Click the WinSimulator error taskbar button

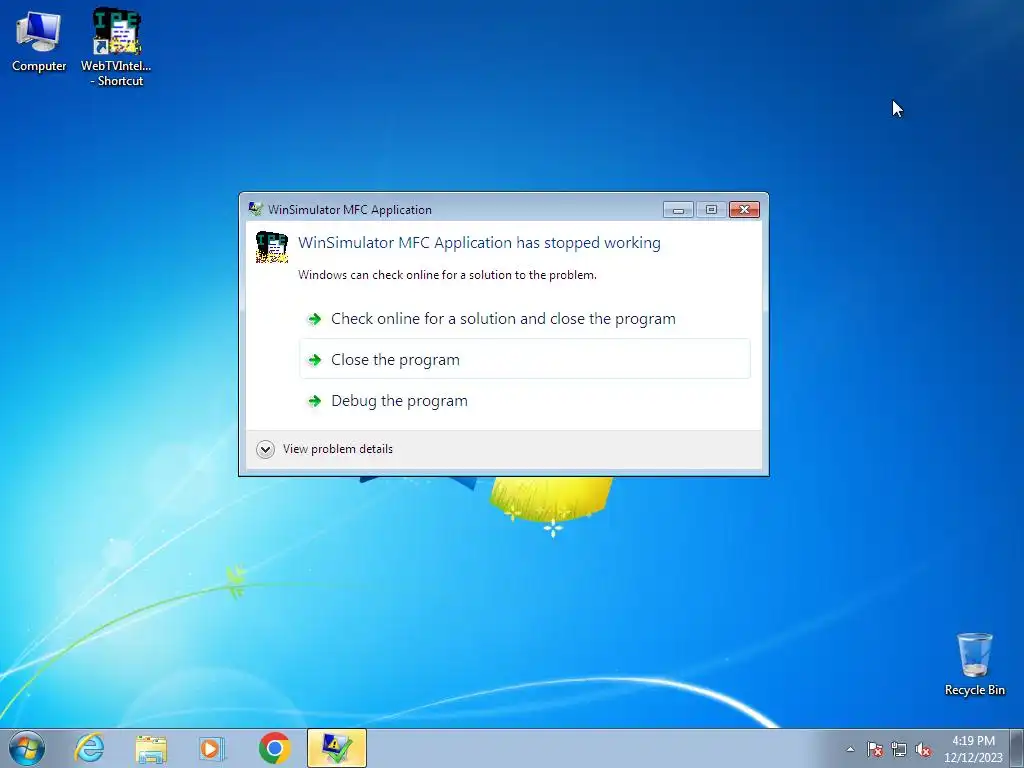point(337,748)
